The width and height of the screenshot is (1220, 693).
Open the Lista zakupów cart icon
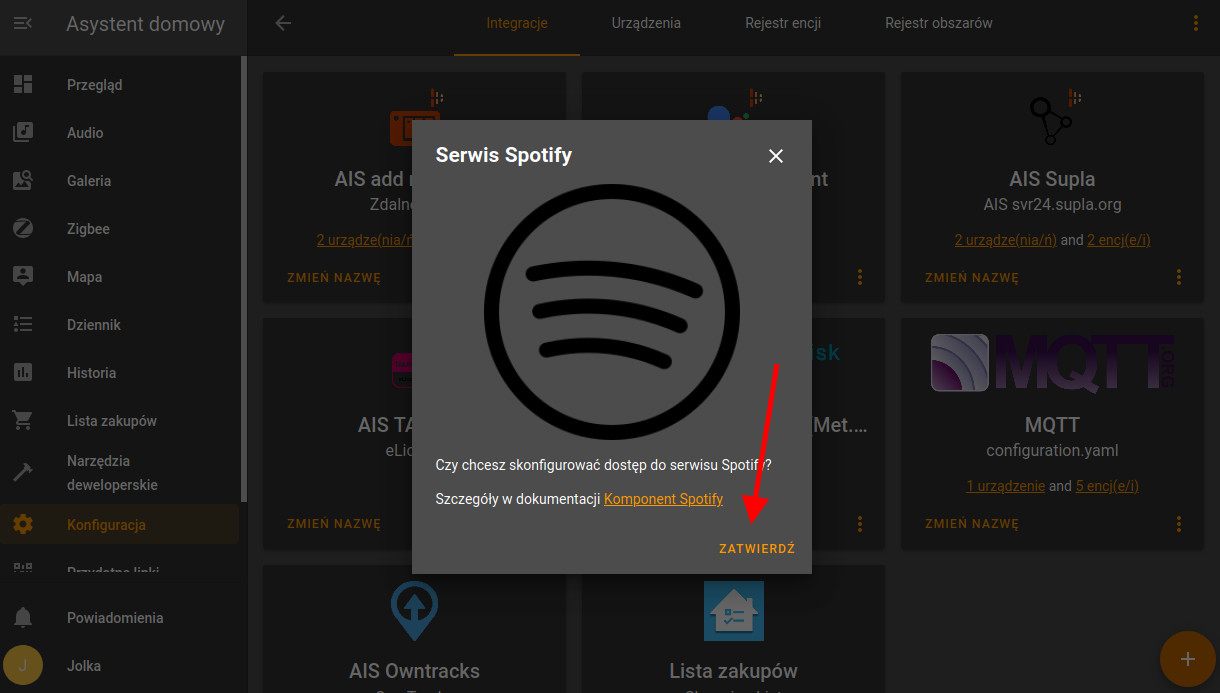pos(23,421)
